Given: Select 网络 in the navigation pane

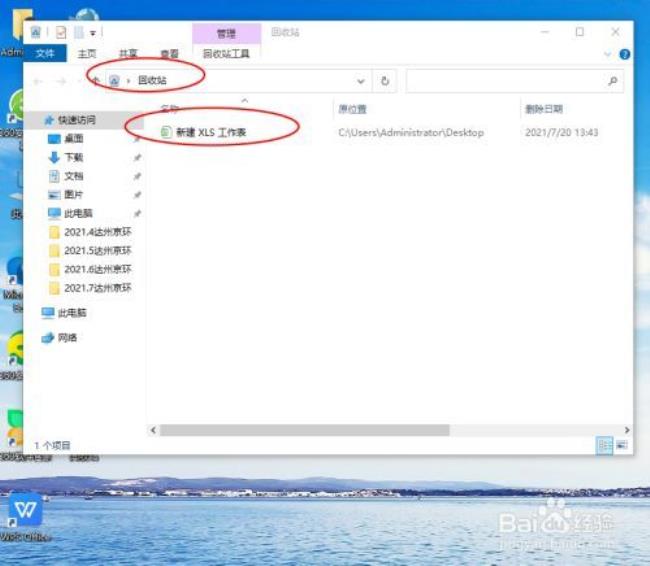Looking at the screenshot, I should 67,338.
